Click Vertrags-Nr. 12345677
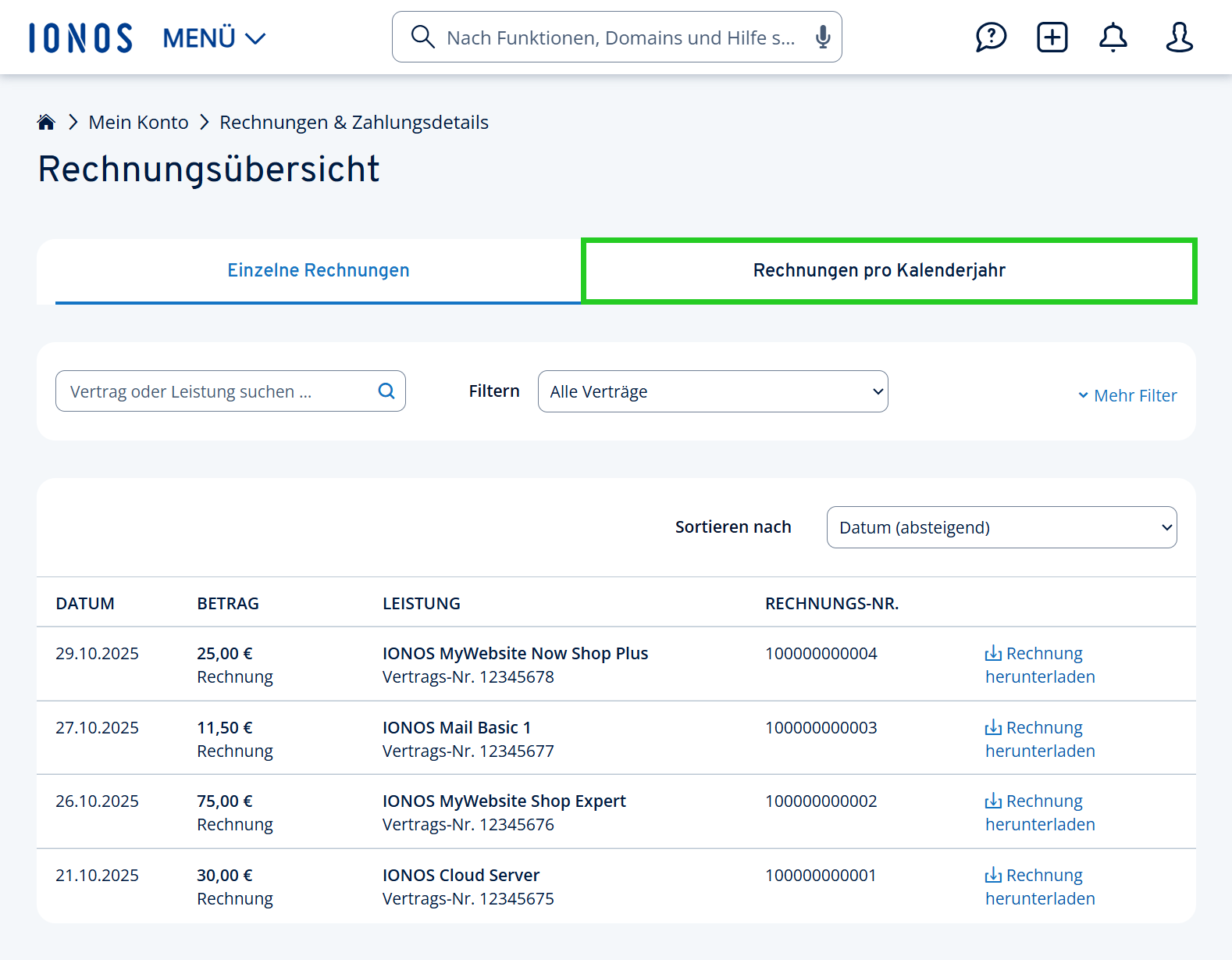1232x960 pixels. click(468, 751)
